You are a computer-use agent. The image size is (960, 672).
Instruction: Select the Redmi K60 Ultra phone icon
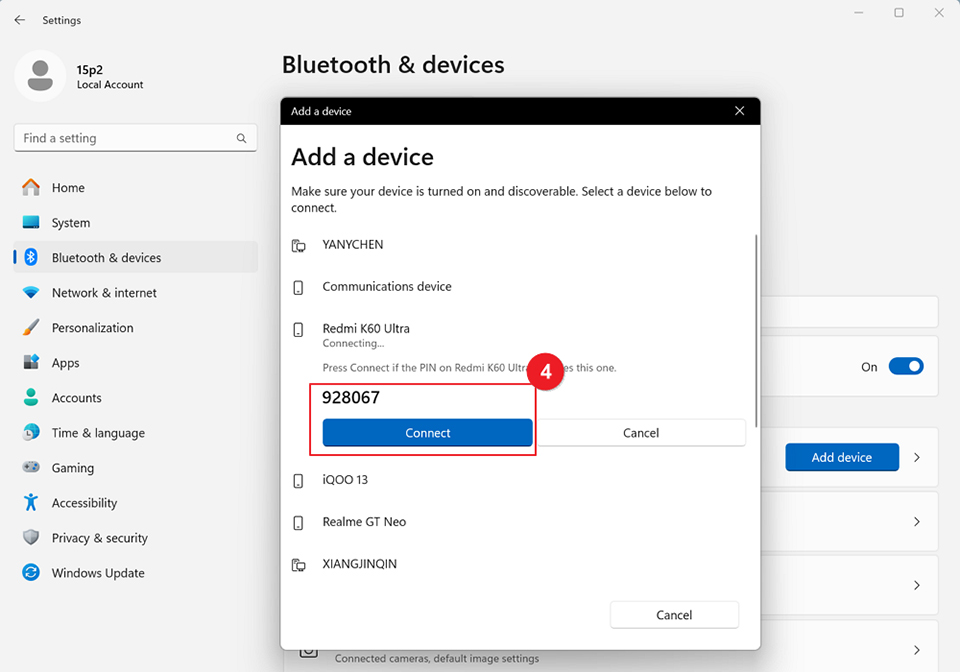(x=298, y=329)
